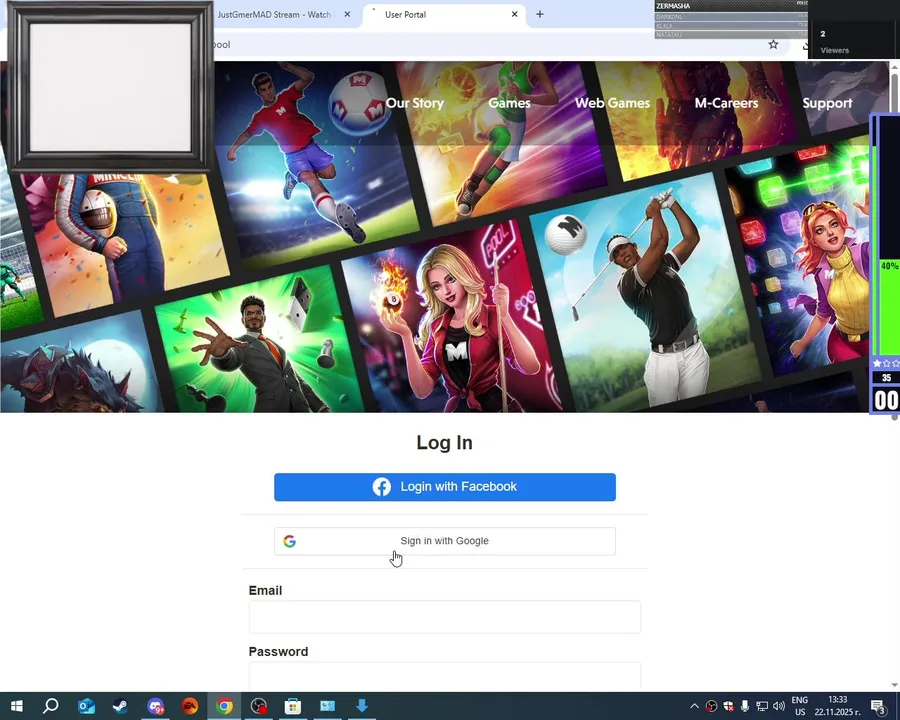Image resolution: width=900 pixels, height=720 pixels.
Task: Launch Steam from the taskbar
Action: click(121, 706)
